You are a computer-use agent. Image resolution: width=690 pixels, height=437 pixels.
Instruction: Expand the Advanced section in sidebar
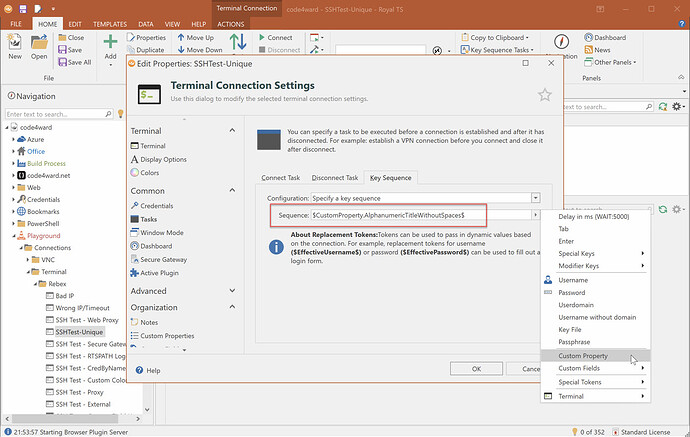coord(232,291)
